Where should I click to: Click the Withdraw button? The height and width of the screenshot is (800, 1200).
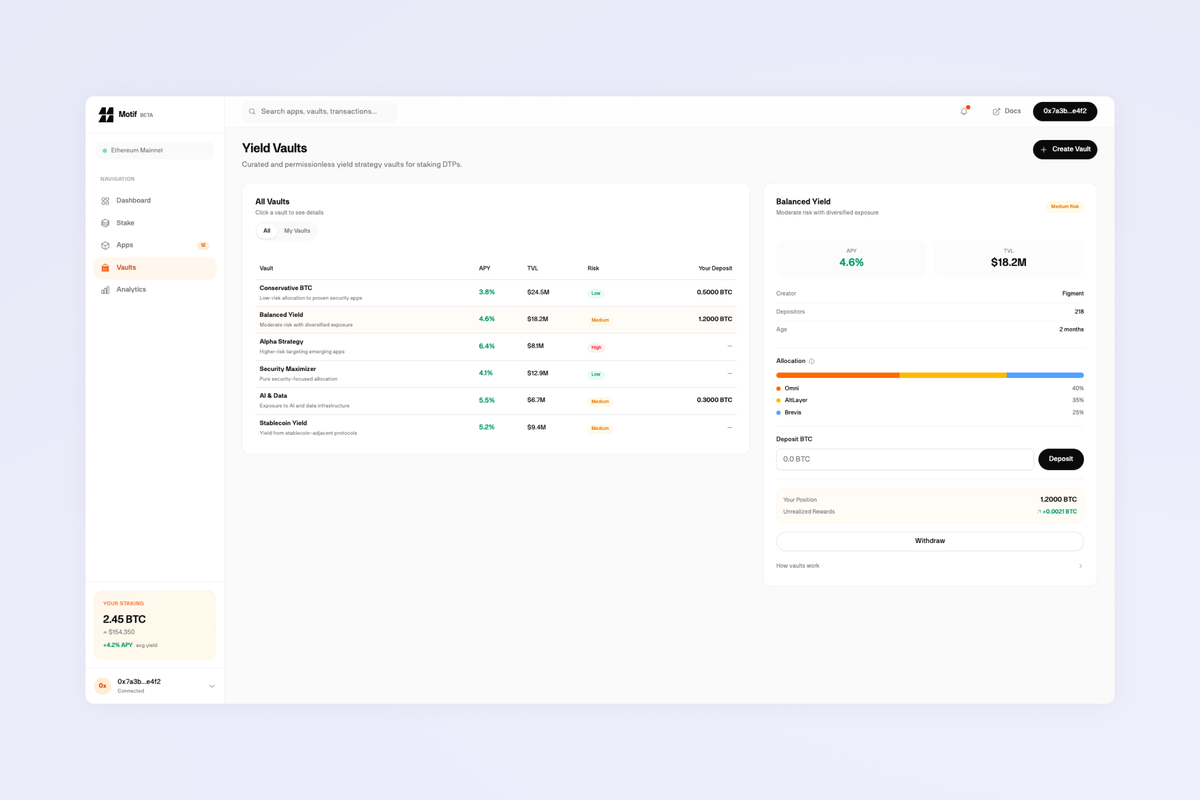point(929,540)
